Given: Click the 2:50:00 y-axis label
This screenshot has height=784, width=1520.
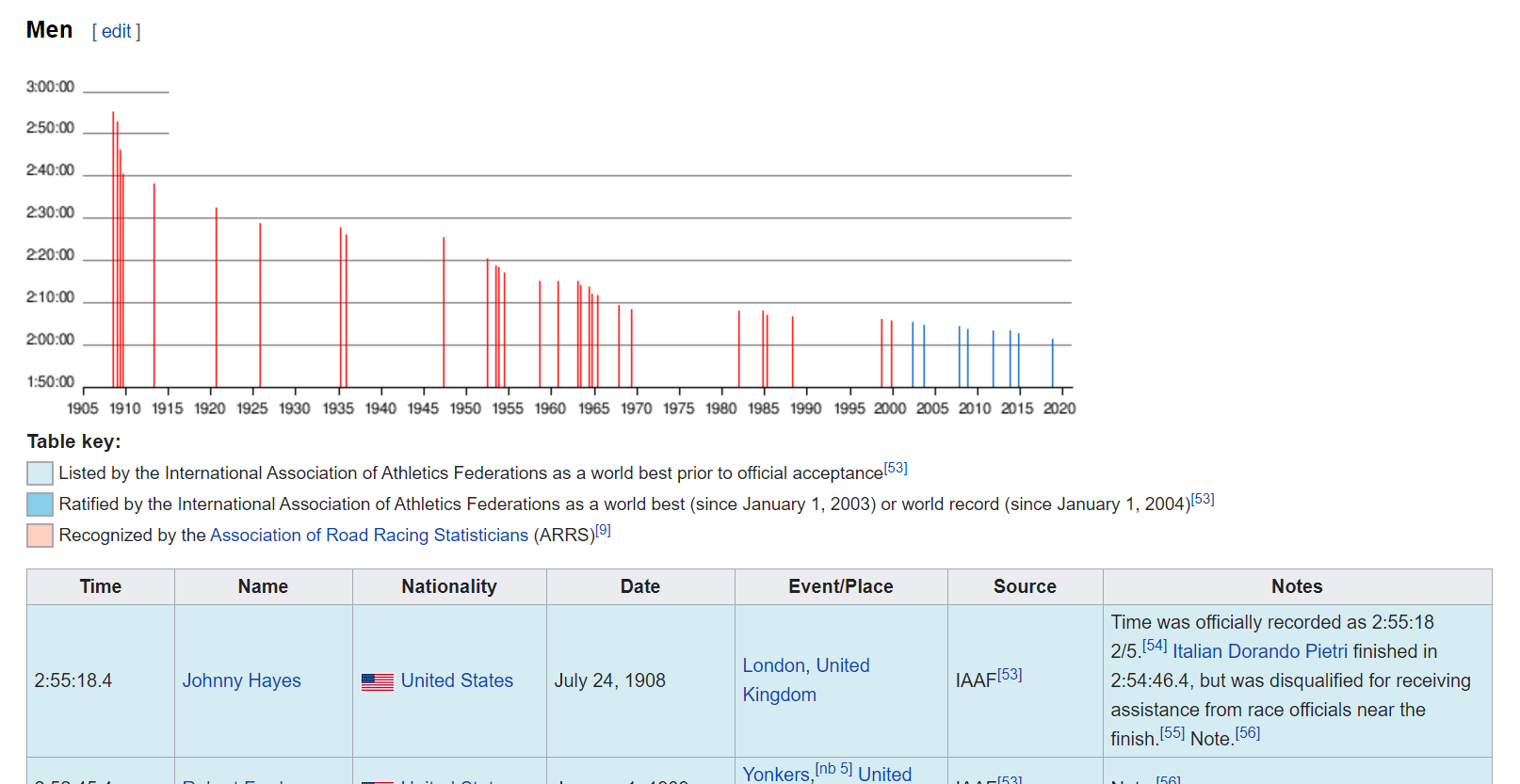Looking at the screenshot, I should pyautogui.click(x=50, y=128).
